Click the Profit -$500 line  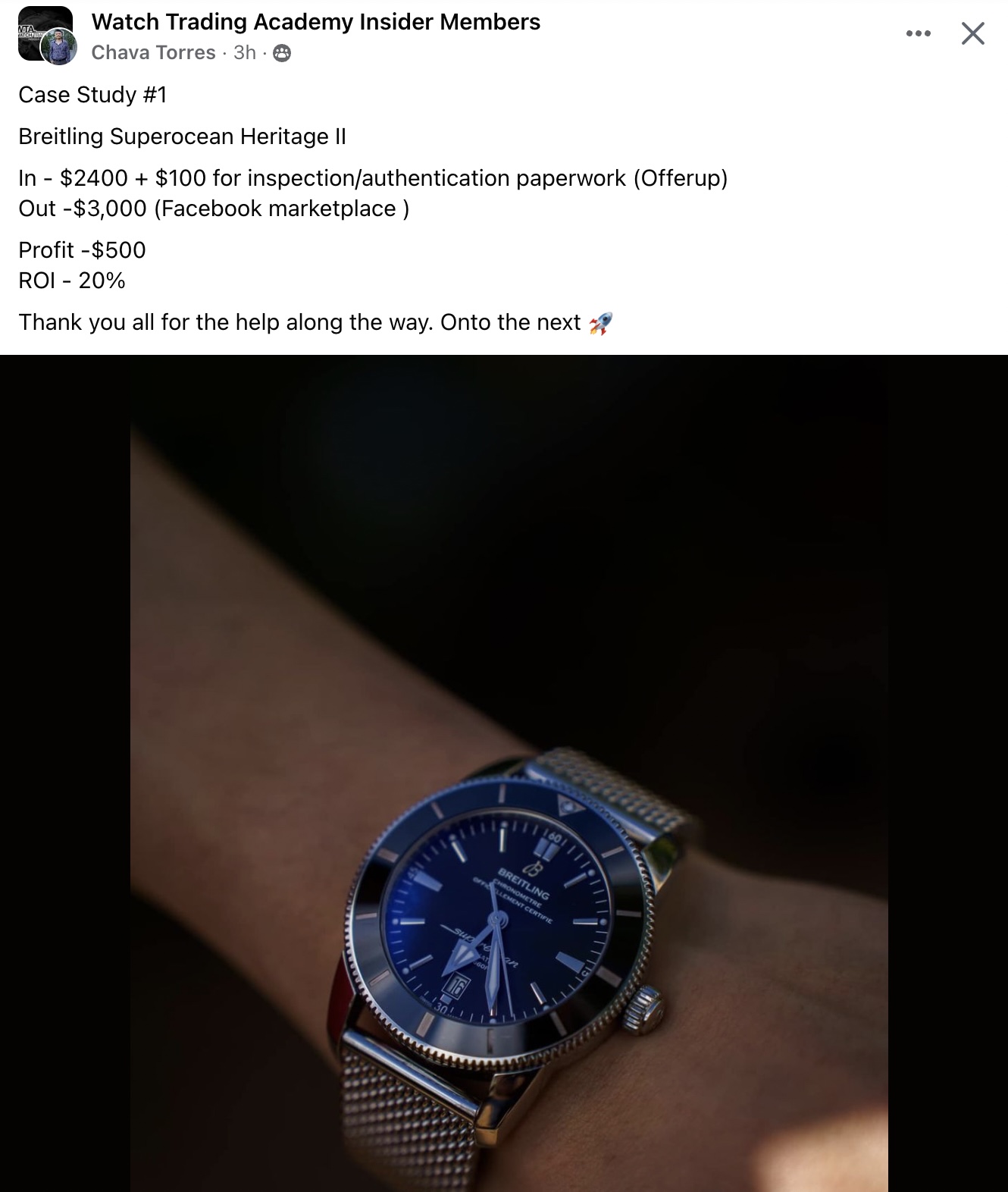(82, 250)
